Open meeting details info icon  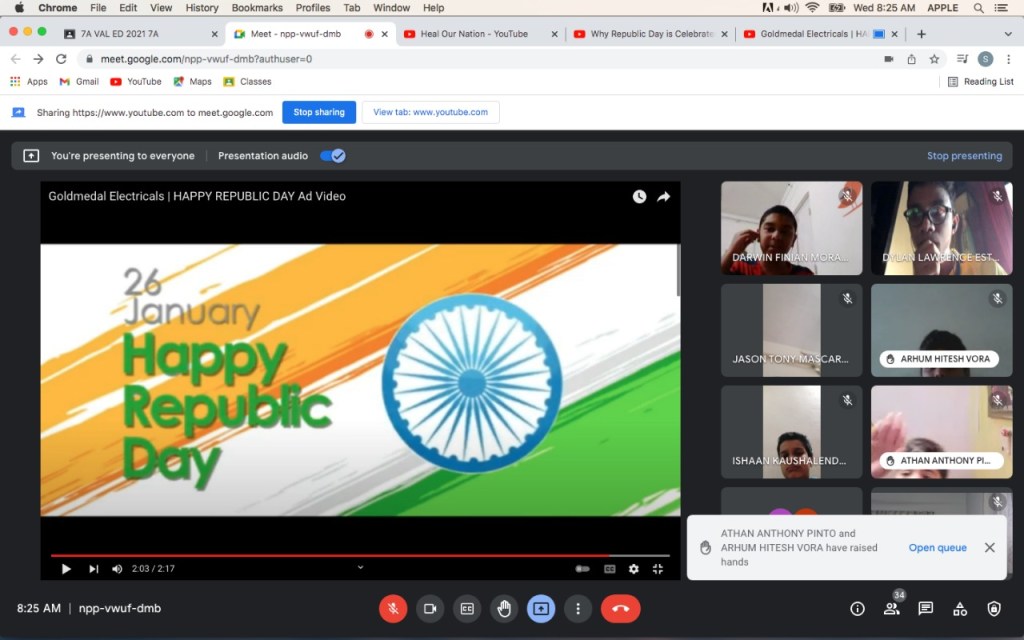click(857, 608)
